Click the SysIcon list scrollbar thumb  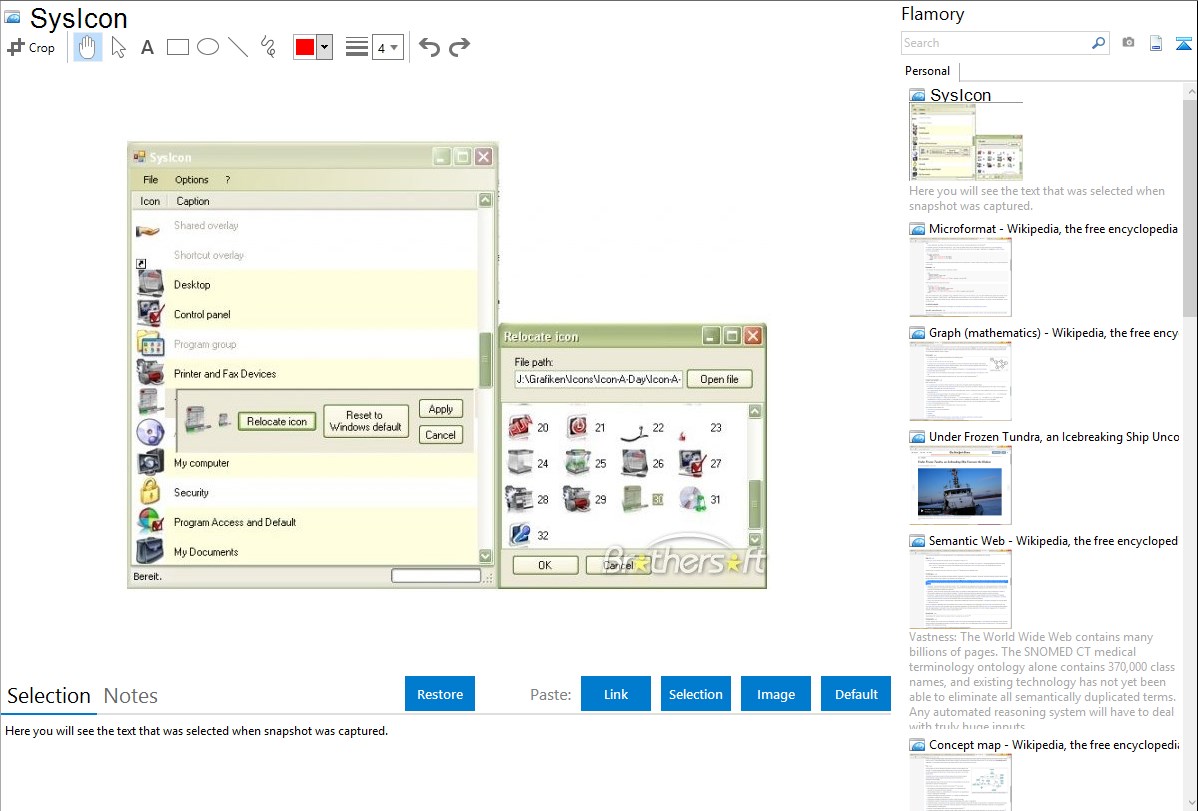(x=485, y=360)
